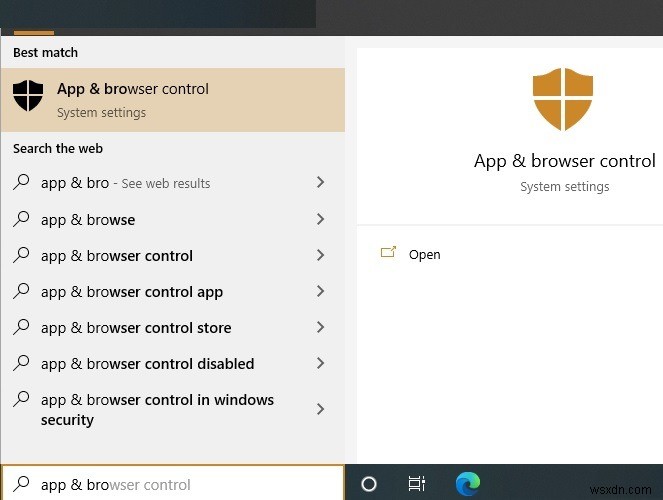The image size is (663, 500).
Task: Select the 'app & browse' suggestion
Action: coord(173,219)
